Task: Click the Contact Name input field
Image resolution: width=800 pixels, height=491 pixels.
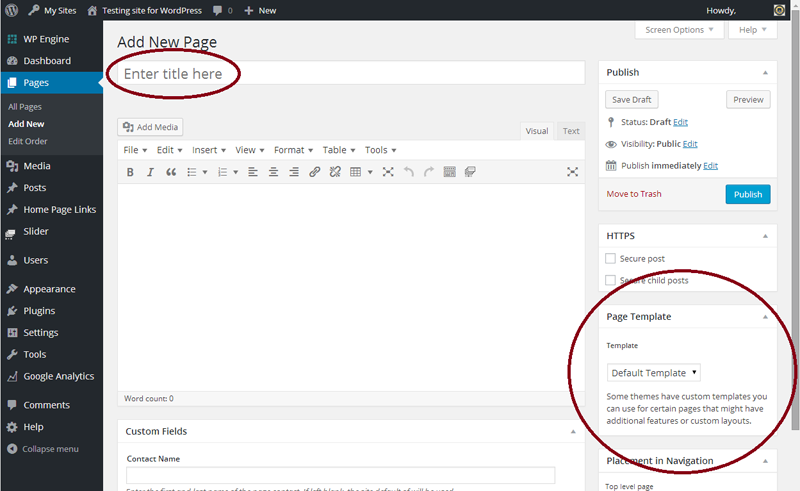Action: [x=340, y=475]
